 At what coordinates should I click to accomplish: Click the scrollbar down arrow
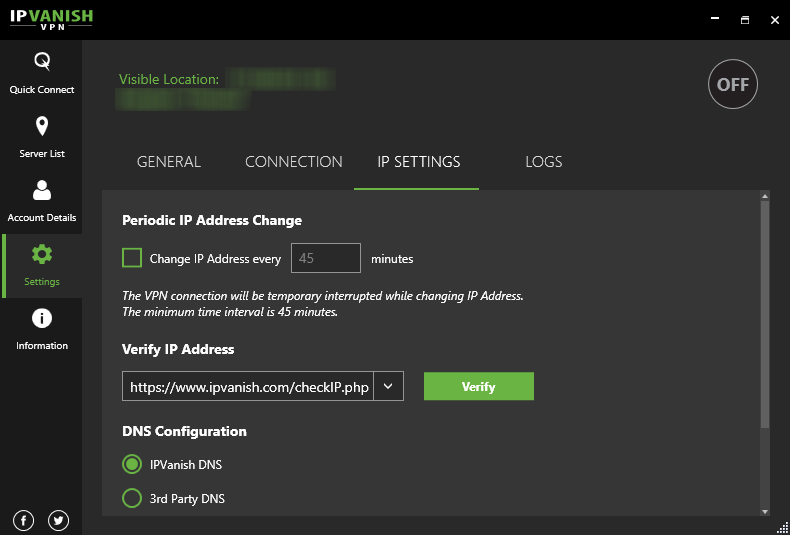point(765,511)
